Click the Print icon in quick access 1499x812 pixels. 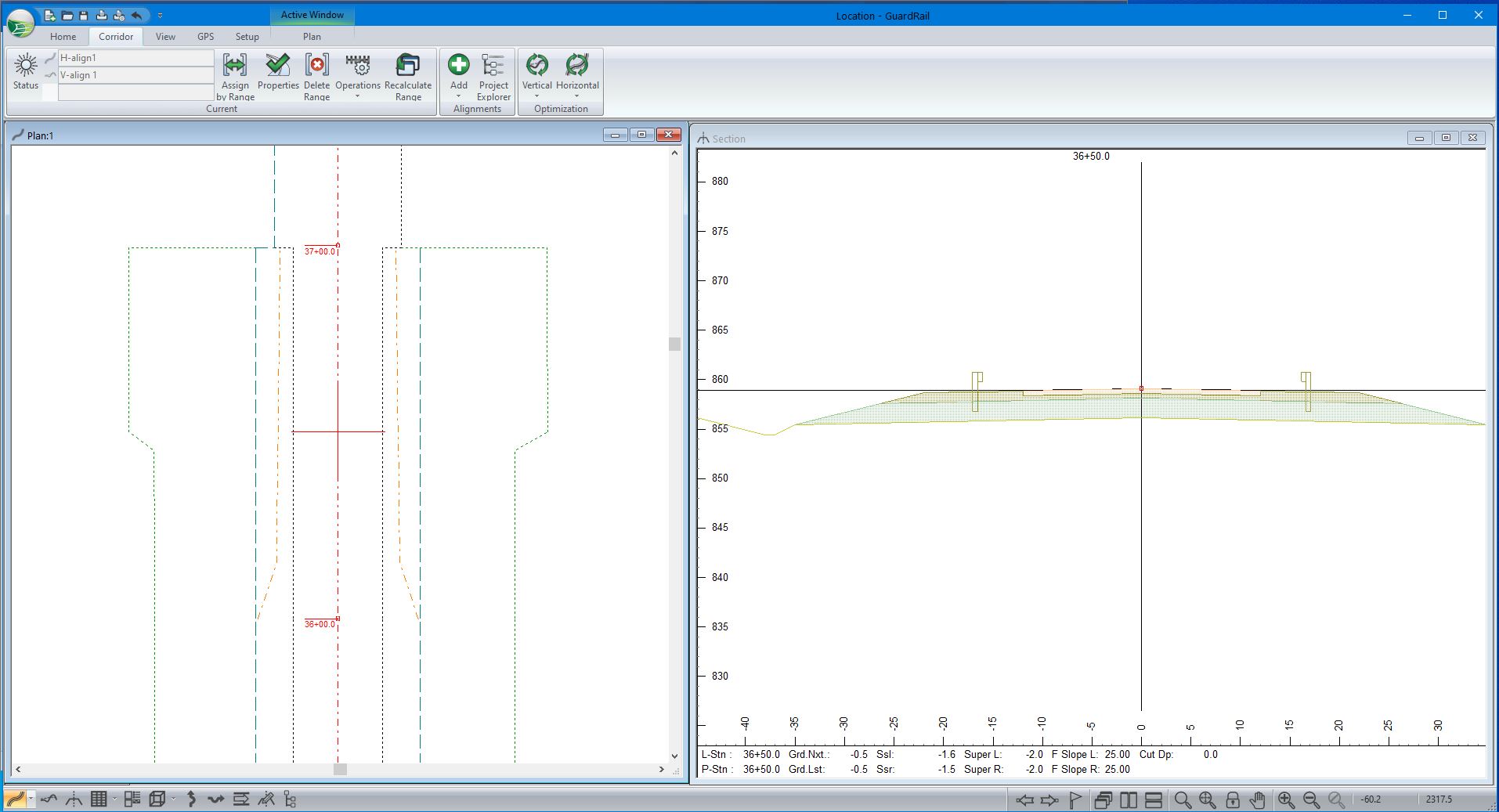(x=101, y=15)
